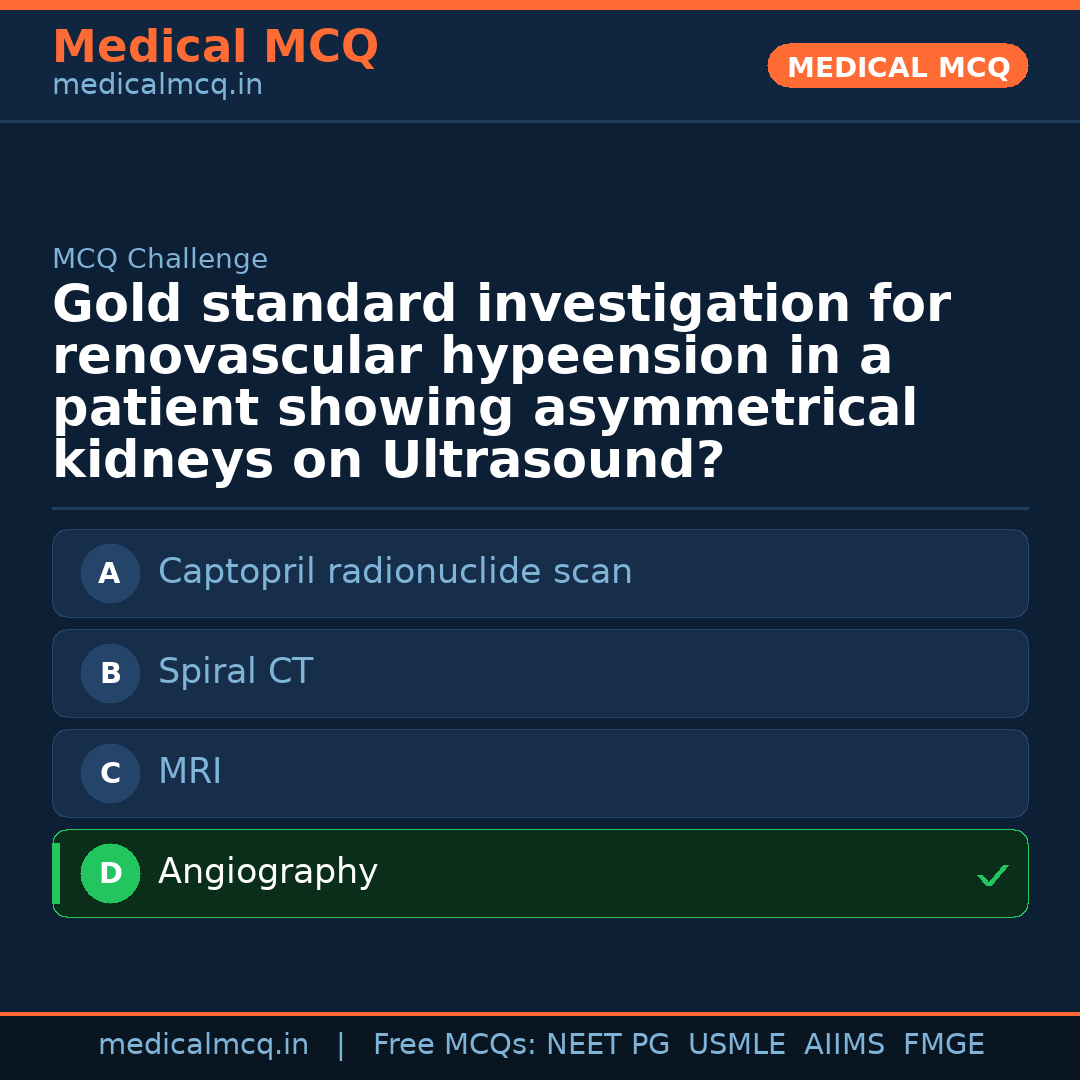
Task: Pick the MRI answer text
Action: (x=190, y=772)
